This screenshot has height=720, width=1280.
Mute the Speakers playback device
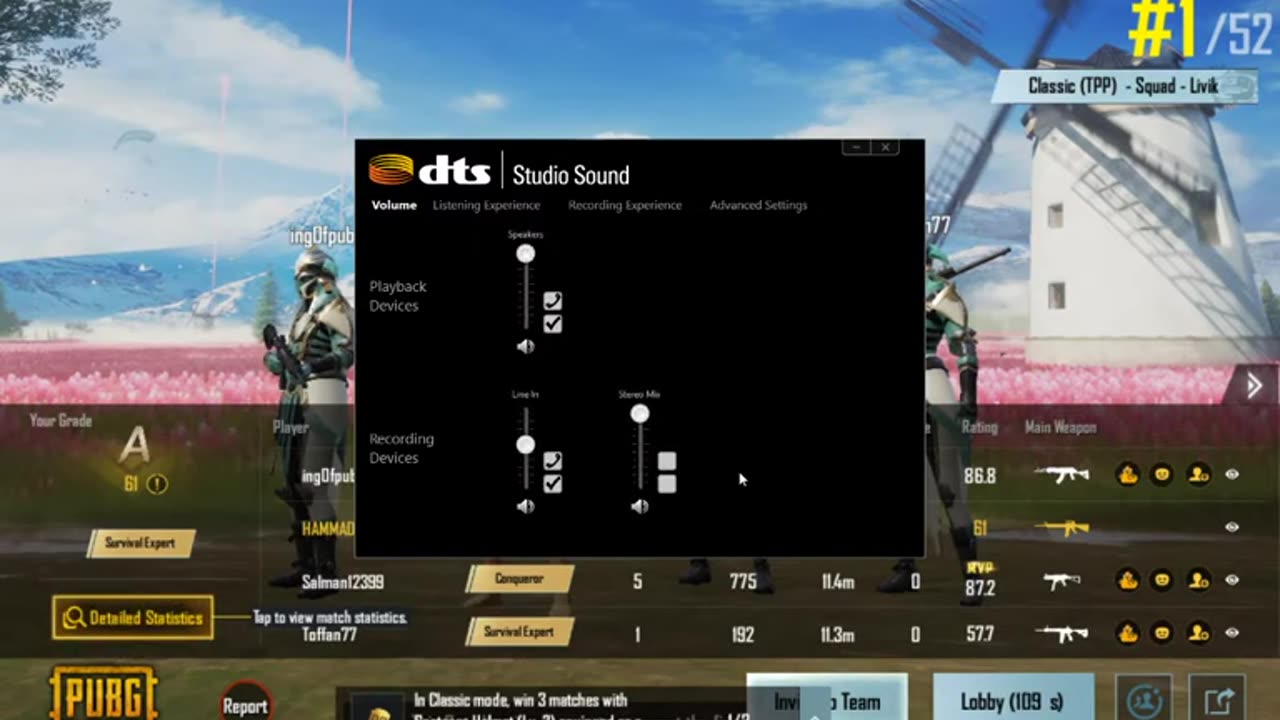(x=526, y=347)
